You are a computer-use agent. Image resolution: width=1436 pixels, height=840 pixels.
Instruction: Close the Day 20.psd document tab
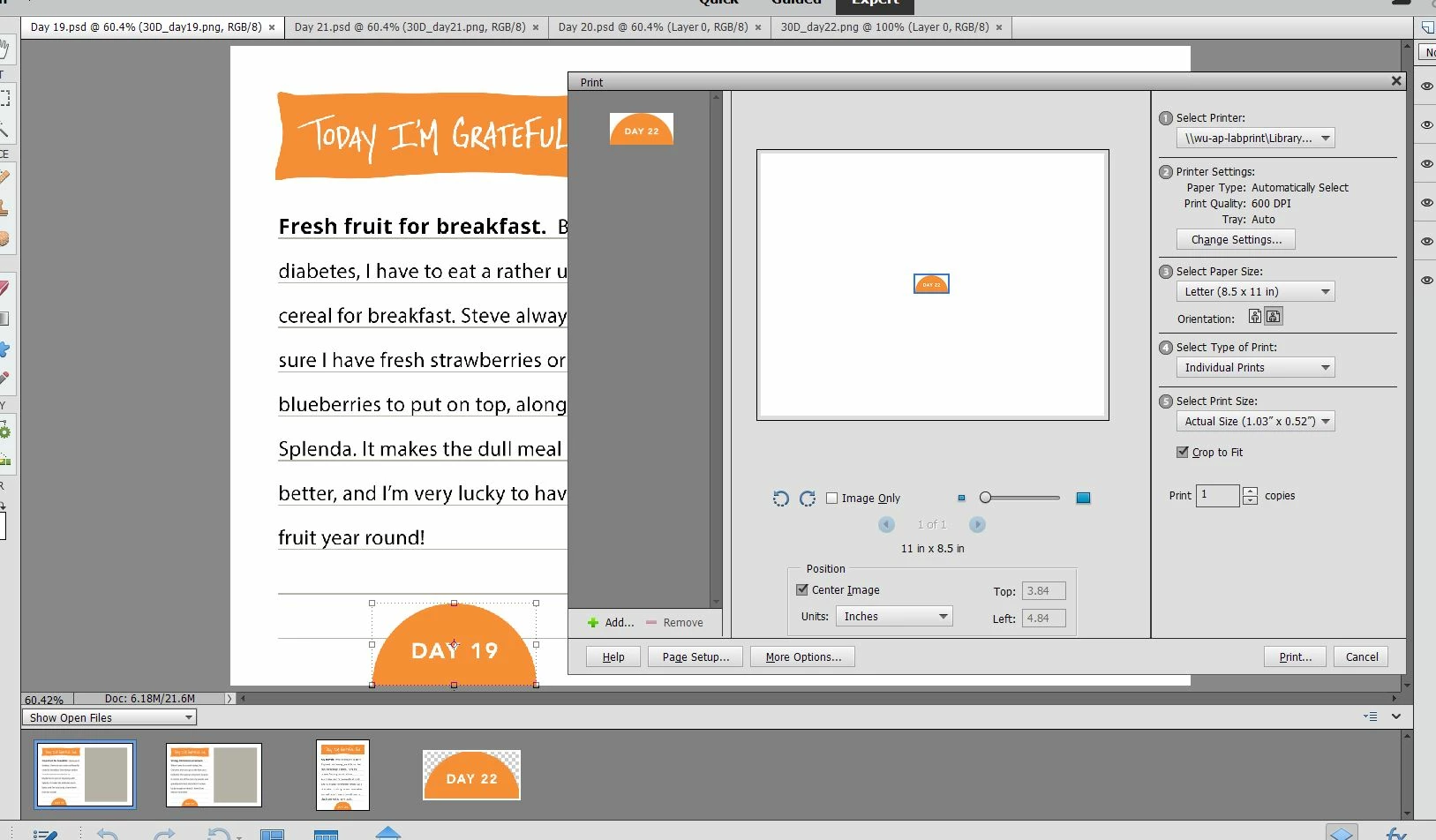point(757,27)
